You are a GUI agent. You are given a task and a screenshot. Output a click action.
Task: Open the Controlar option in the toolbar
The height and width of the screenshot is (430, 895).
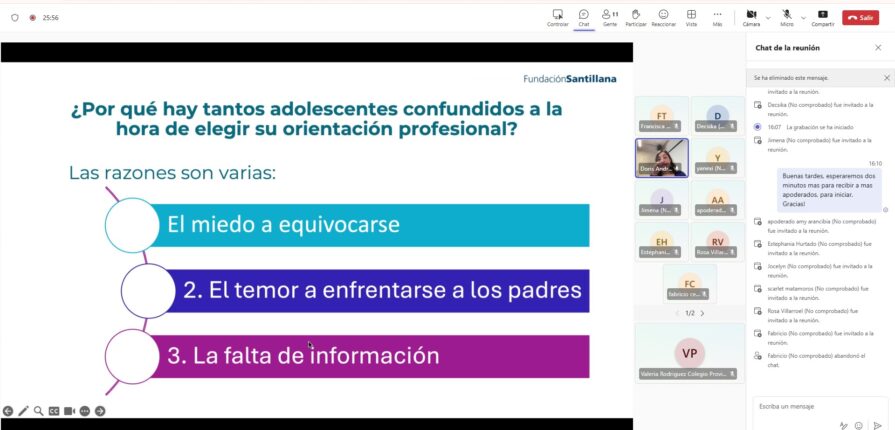(x=557, y=17)
